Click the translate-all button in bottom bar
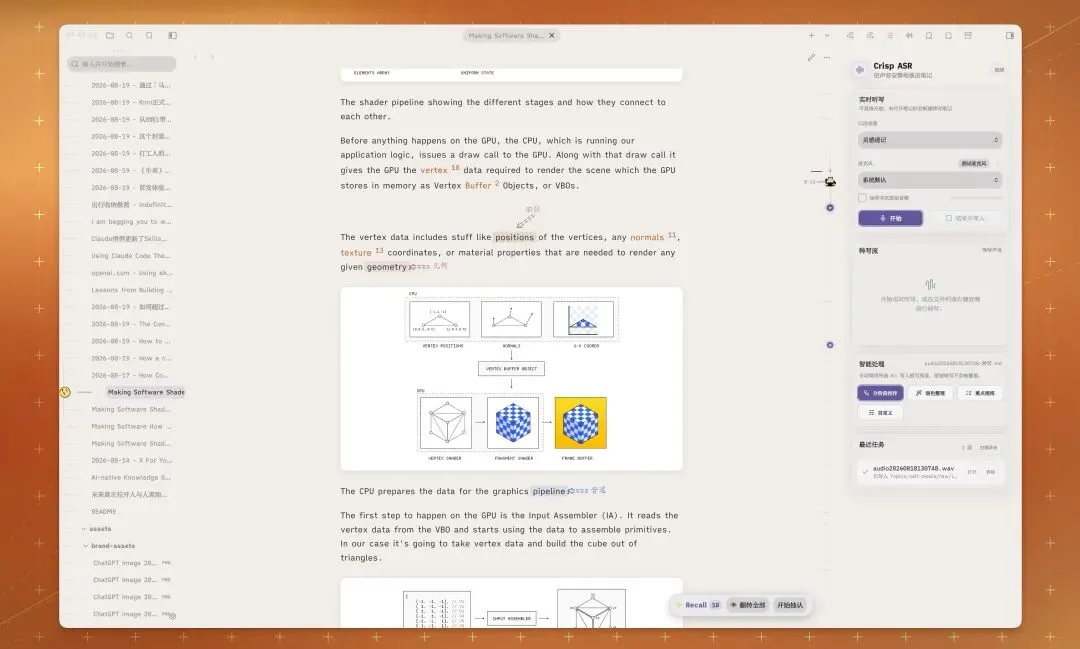The image size is (1080, 649). (x=747, y=605)
